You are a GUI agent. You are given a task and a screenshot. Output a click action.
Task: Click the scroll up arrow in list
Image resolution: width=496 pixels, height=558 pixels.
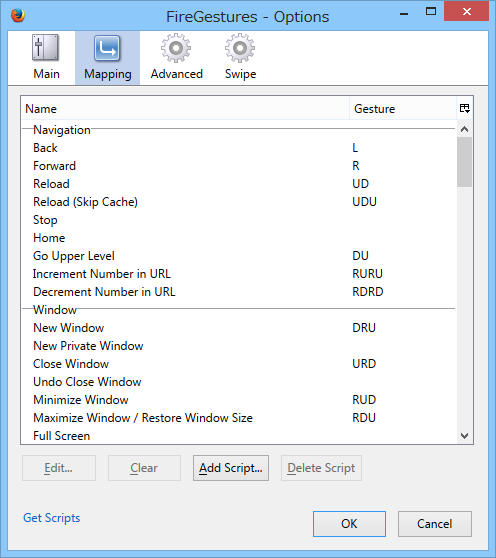464,129
